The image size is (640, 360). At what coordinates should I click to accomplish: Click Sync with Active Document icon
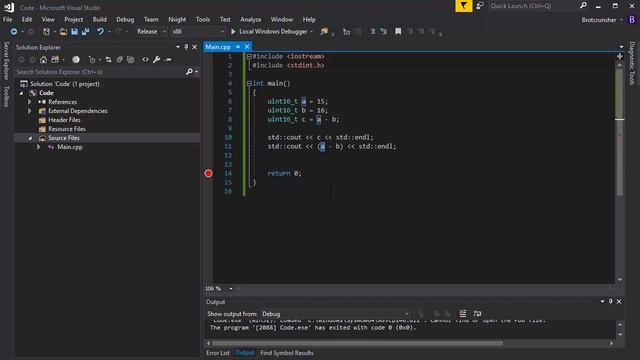(x=108, y=60)
